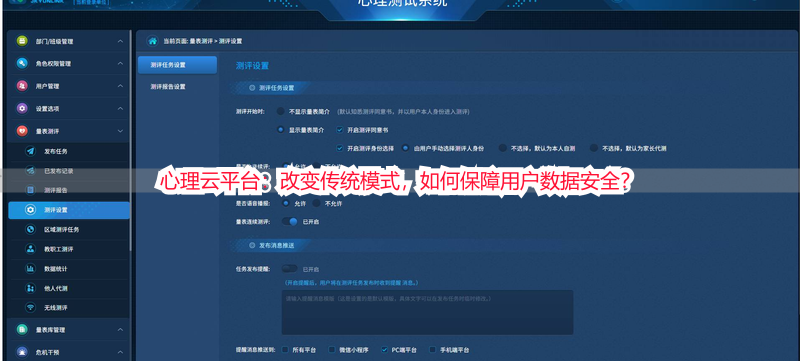Open 测评设置 menu item label

[56, 210]
